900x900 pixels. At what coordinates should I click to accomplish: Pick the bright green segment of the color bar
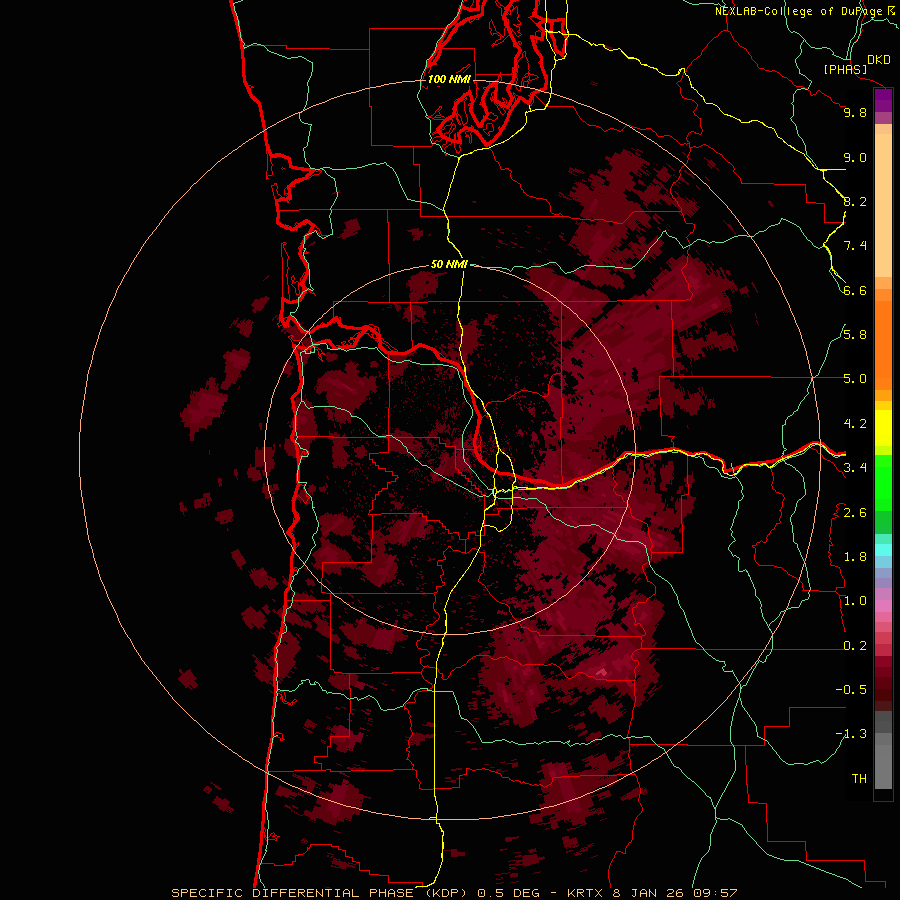coord(883,483)
